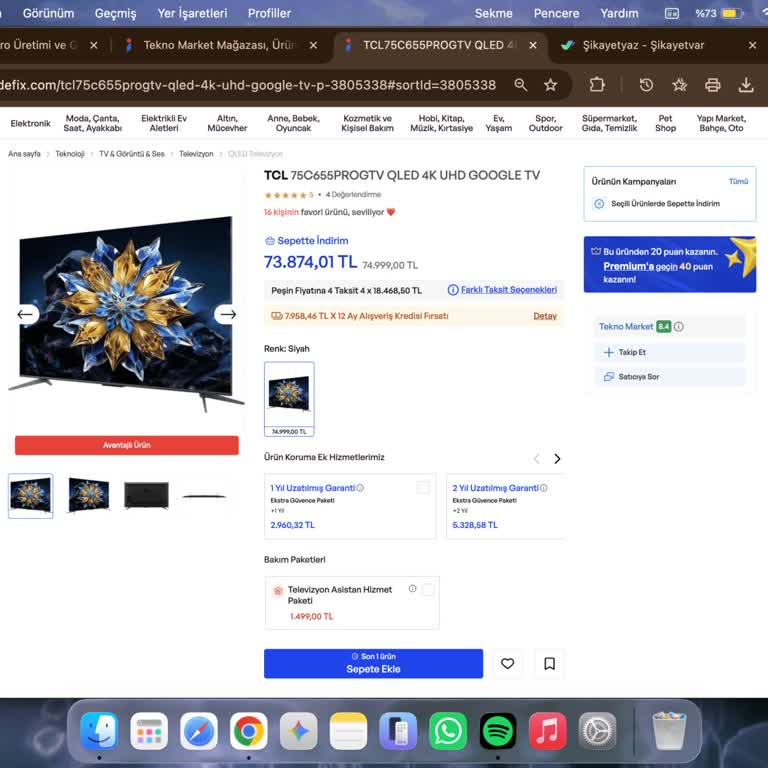This screenshot has height=768, width=768.
Task: Select the second angled TV thumbnail
Action: click(89, 496)
